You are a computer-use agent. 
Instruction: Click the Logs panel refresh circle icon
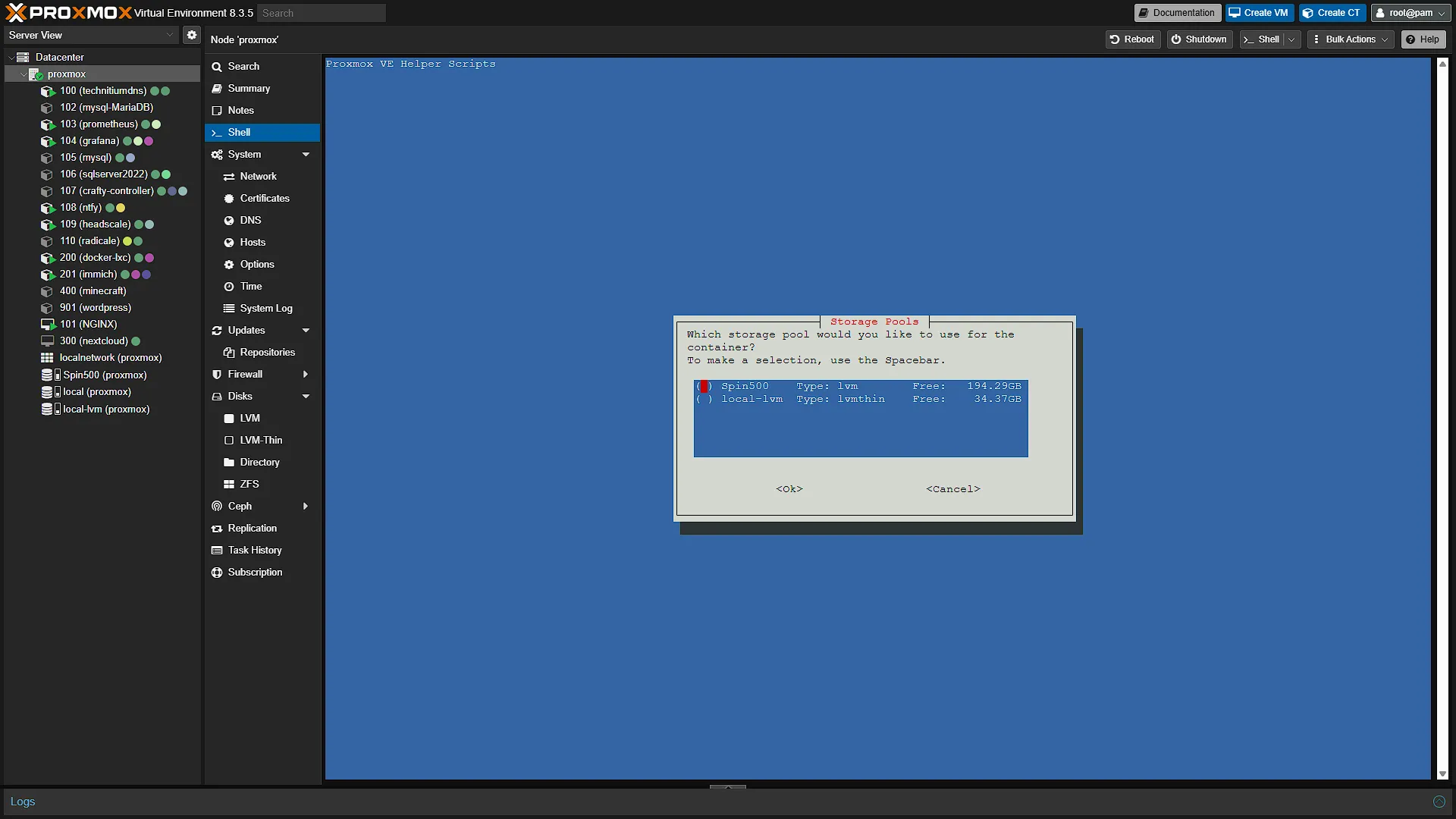click(x=1439, y=802)
